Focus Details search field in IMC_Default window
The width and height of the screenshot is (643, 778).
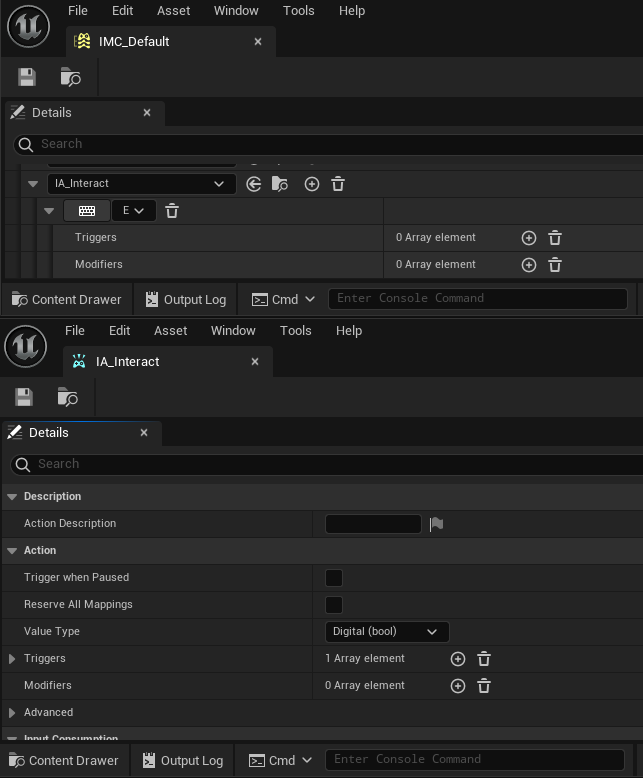coord(328,144)
